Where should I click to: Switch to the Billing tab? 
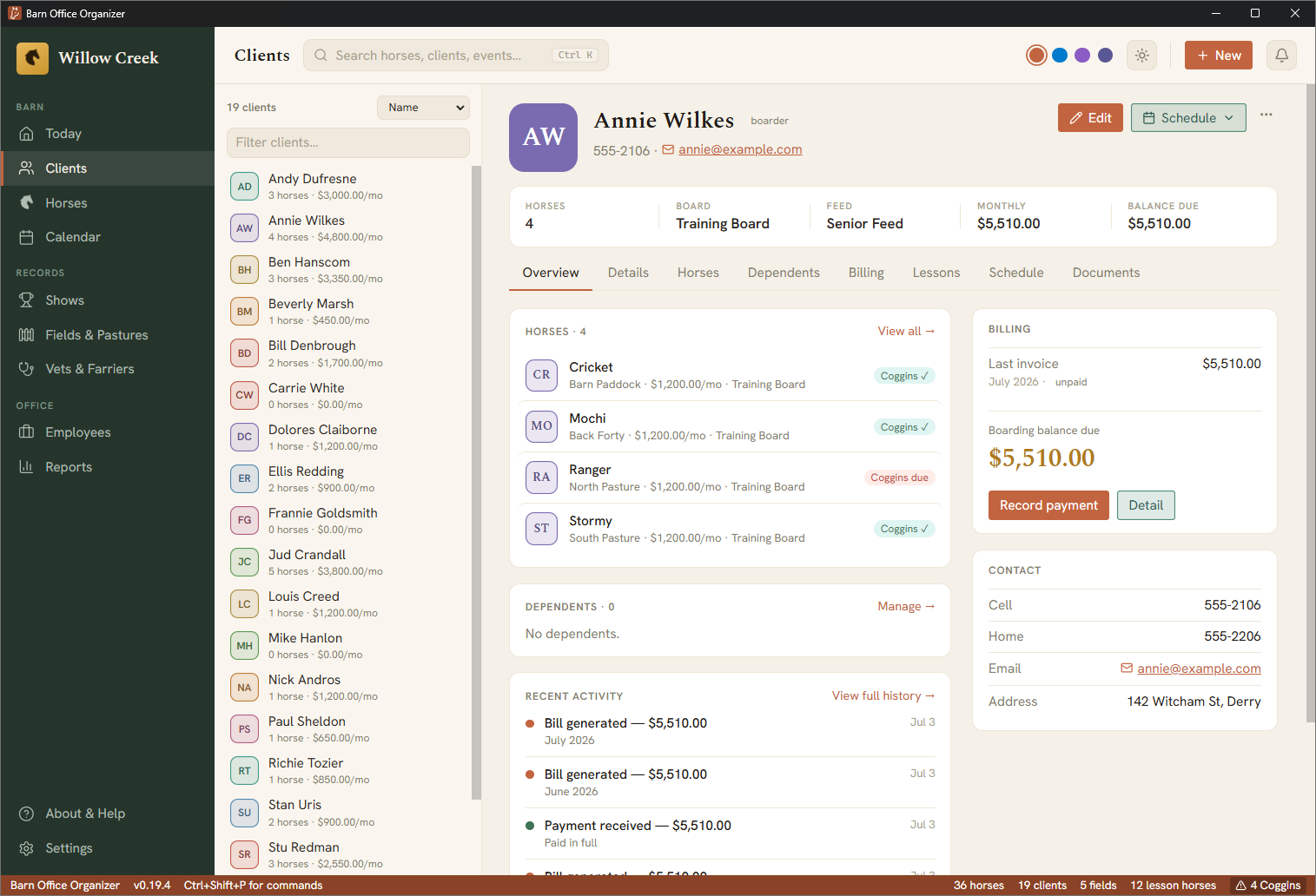pyautogui.click(x=866, y=273)
